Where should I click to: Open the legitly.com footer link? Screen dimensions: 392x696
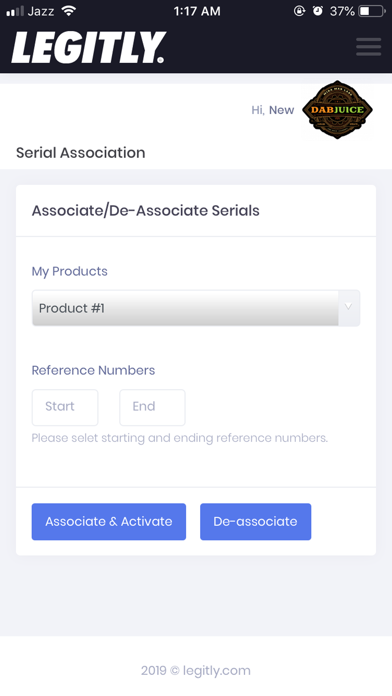point(217,670)
